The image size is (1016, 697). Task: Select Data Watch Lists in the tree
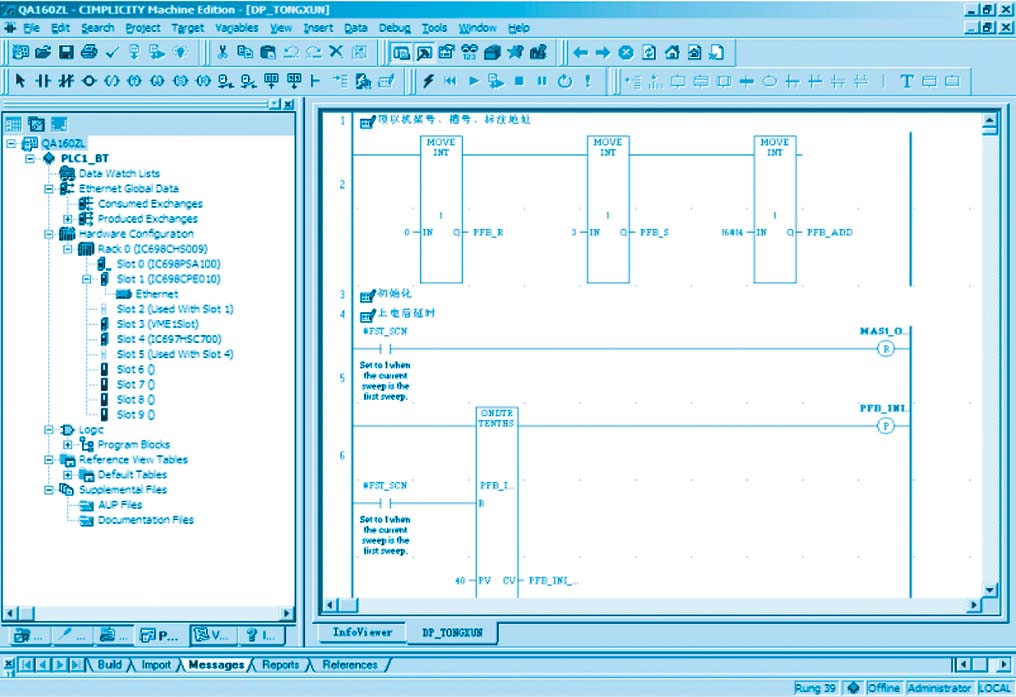coord(119,174)
